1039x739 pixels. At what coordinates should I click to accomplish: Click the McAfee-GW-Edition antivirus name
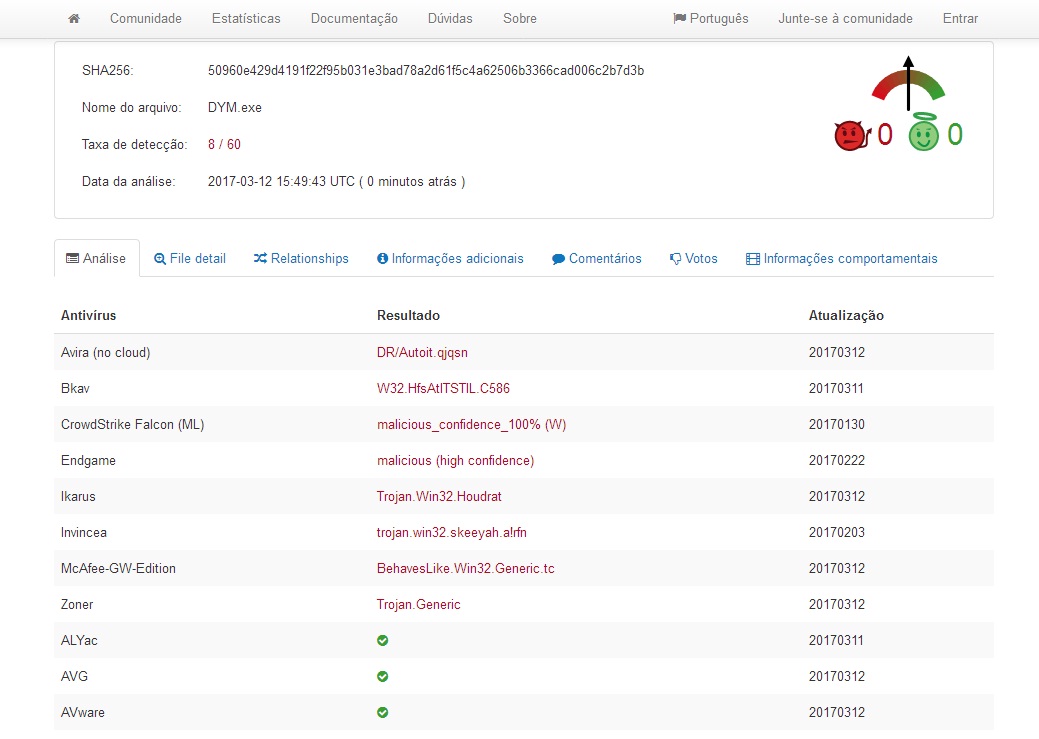(118, 568)
